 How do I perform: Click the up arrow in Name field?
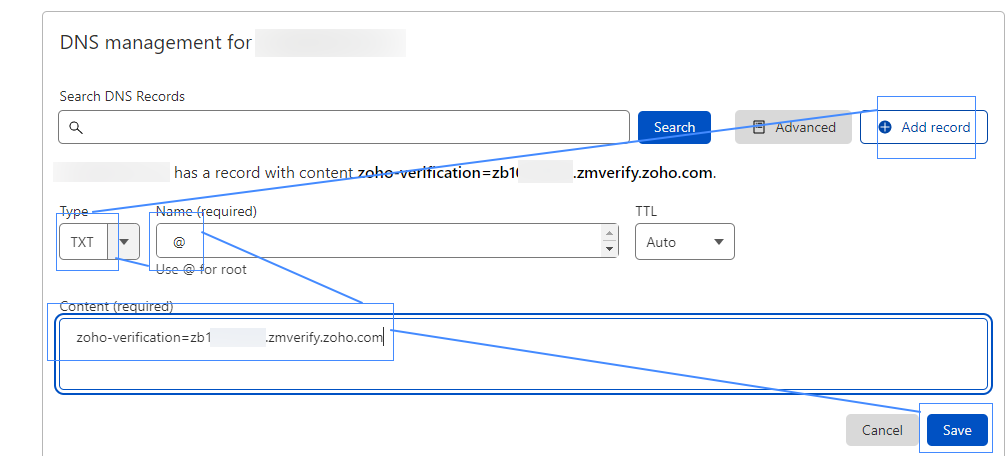610,233
